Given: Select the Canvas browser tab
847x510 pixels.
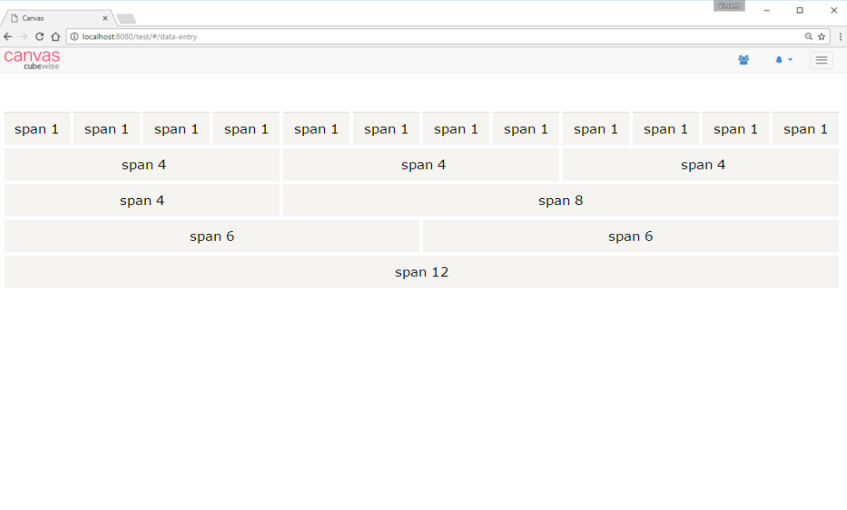Looking at the screenshot, I should [55, 18].
